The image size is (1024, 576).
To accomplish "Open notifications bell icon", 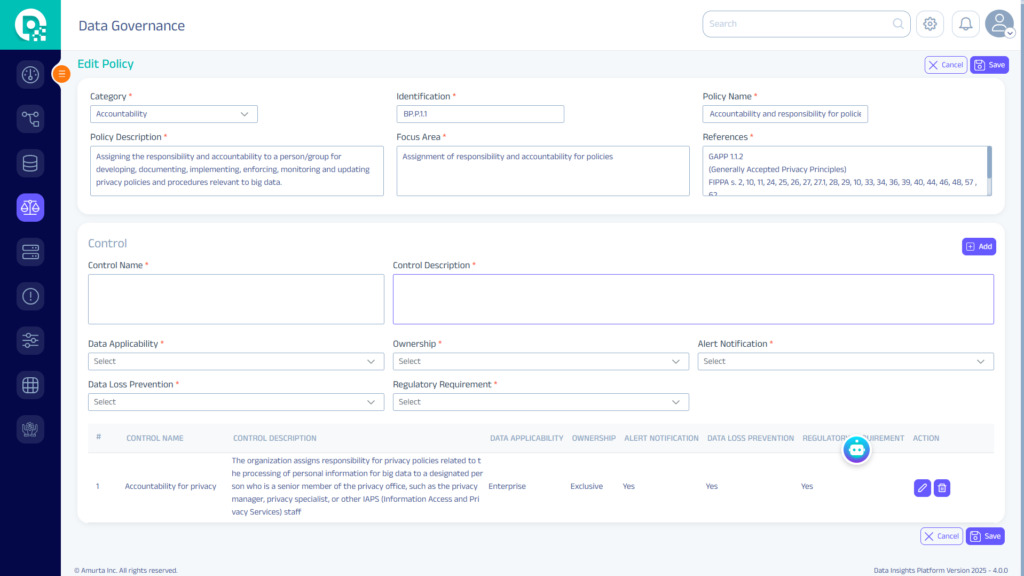I will coord(965,24).
